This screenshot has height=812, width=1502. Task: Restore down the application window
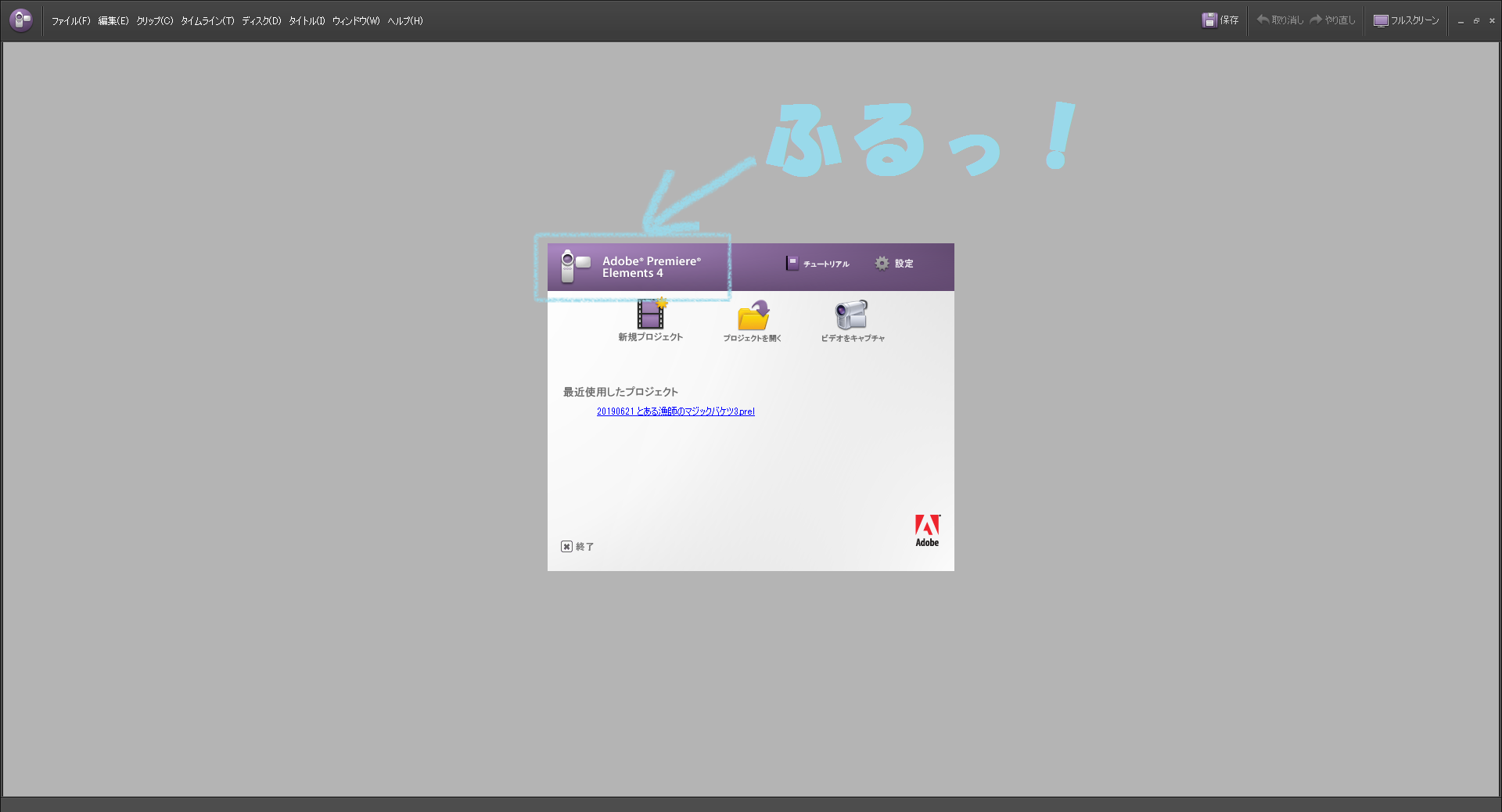1476,21
